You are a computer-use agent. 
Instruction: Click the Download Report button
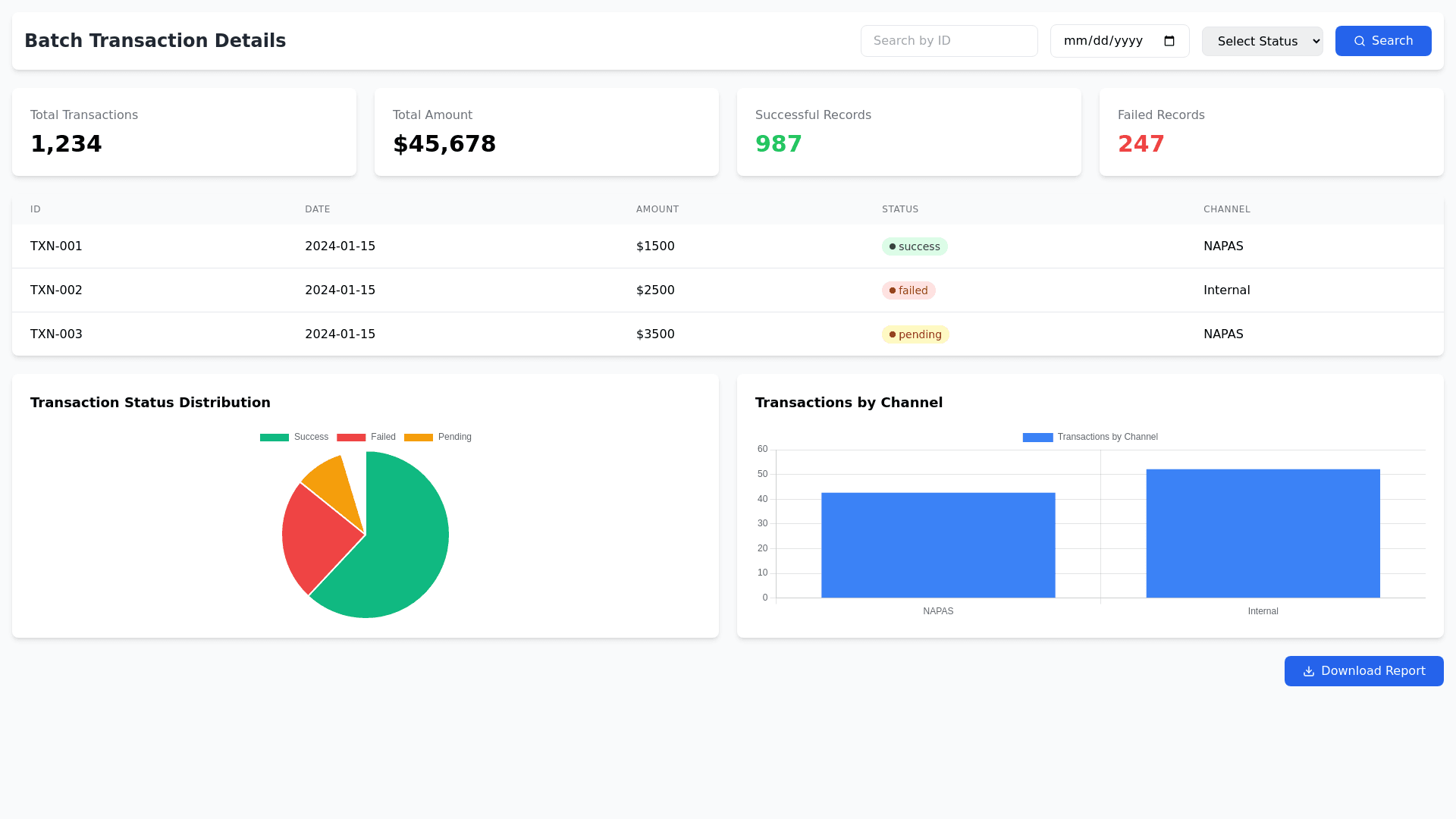(x=1363, y=671)
